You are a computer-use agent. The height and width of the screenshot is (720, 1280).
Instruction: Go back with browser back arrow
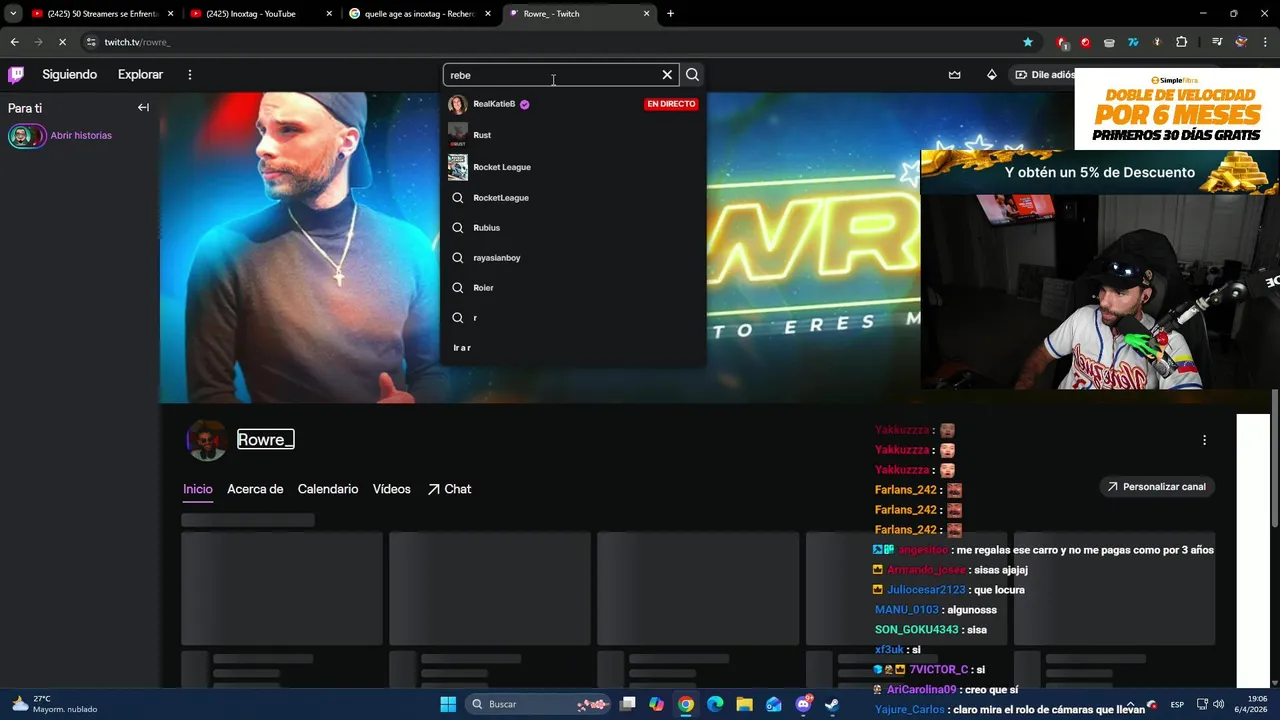pyautogui.click(x=14, y=42)
